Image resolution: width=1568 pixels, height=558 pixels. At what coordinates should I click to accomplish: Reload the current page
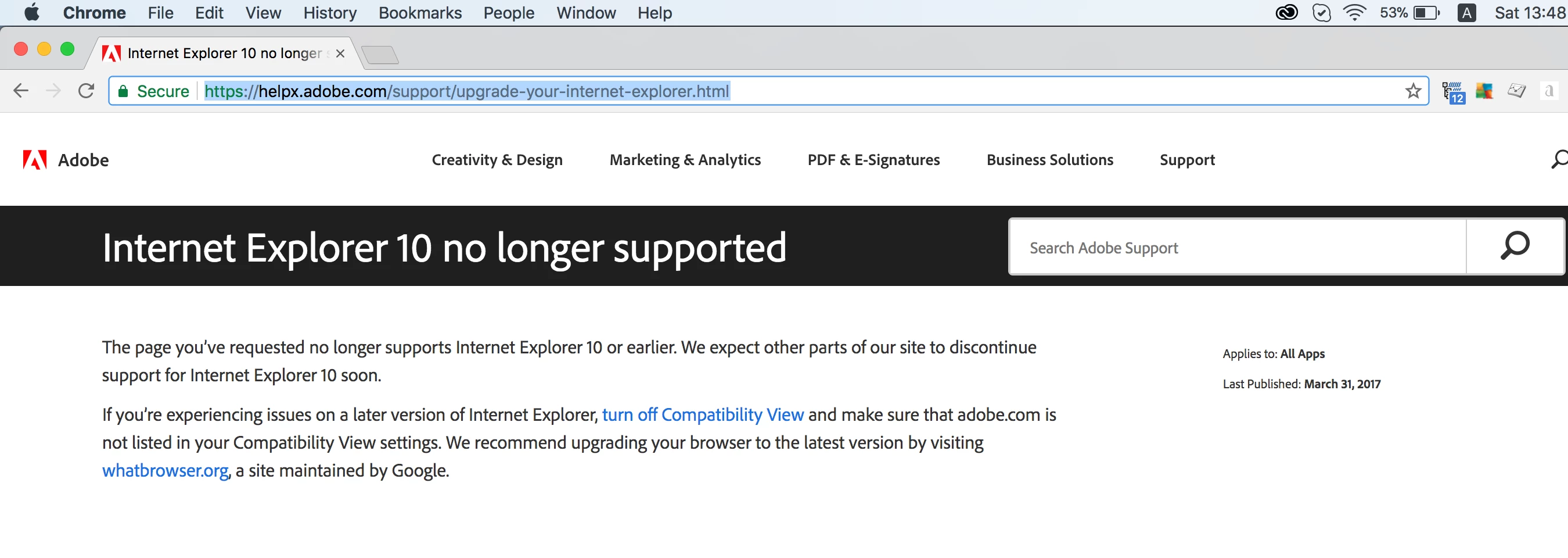coord(87,91)
